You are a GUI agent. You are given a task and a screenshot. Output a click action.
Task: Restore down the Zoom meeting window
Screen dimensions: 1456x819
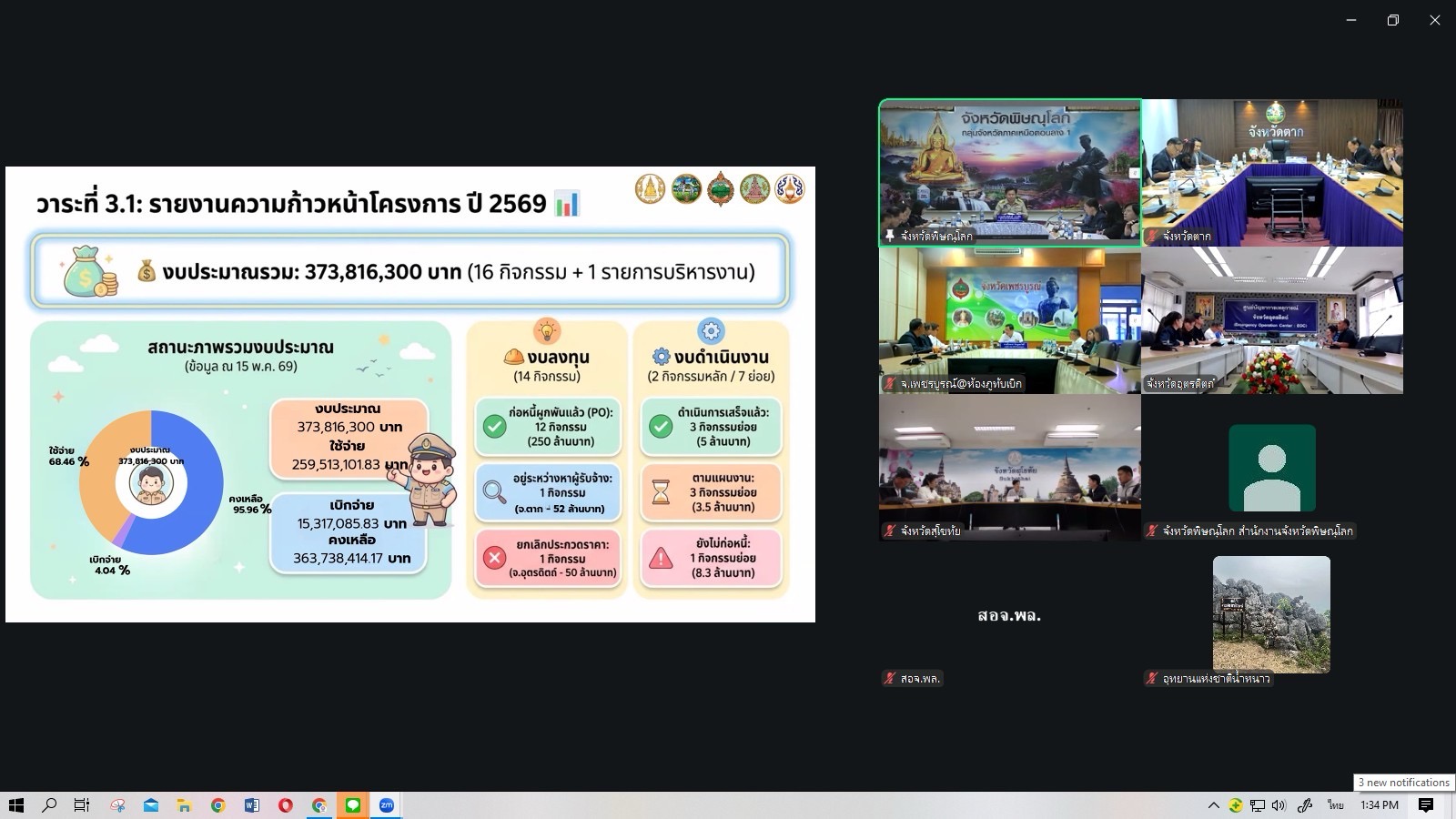pyautogui.click(x=1392, y=20)
